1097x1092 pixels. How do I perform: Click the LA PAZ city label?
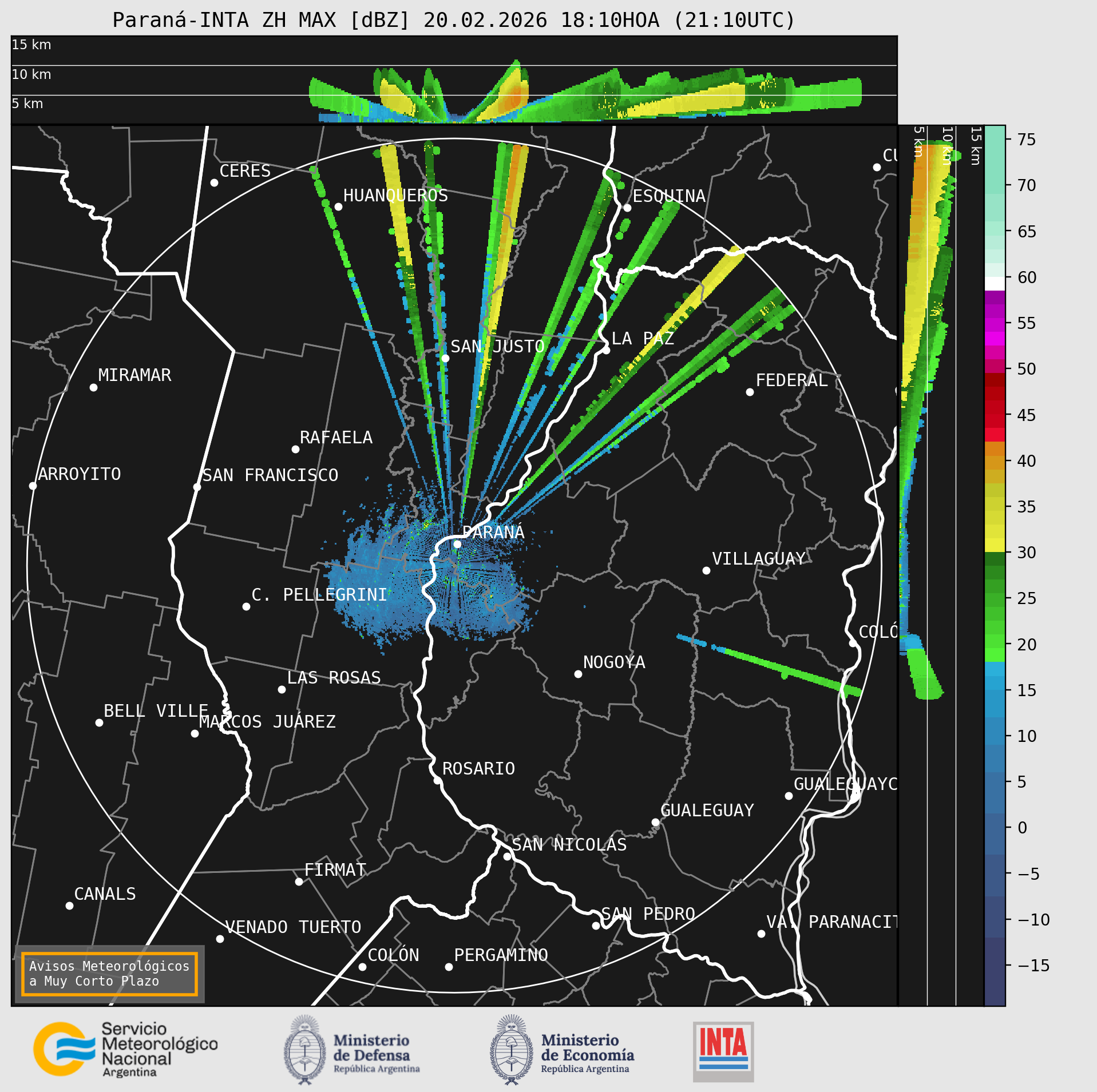[643, 339]
